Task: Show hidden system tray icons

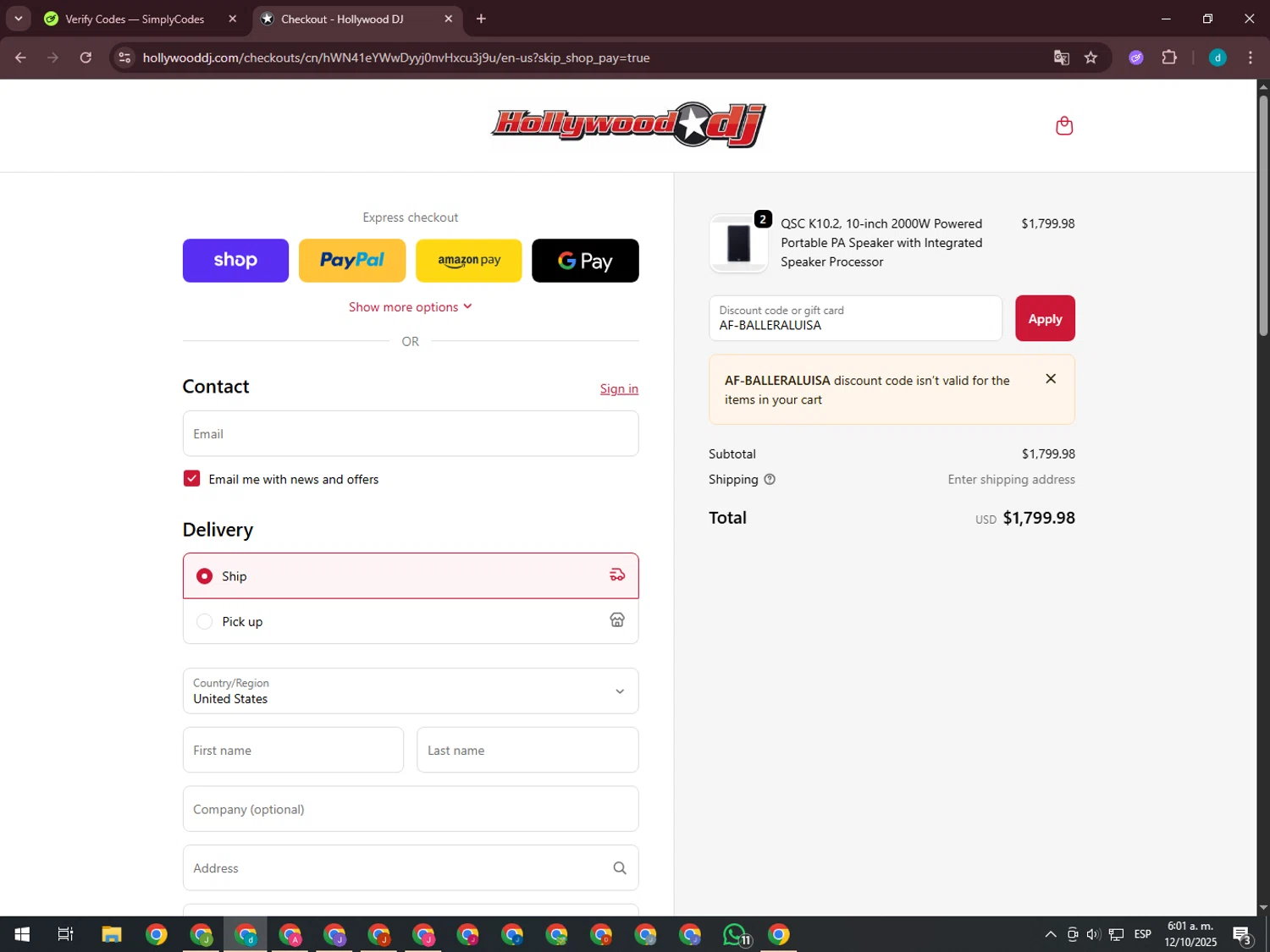Action: click(1051, 934)
